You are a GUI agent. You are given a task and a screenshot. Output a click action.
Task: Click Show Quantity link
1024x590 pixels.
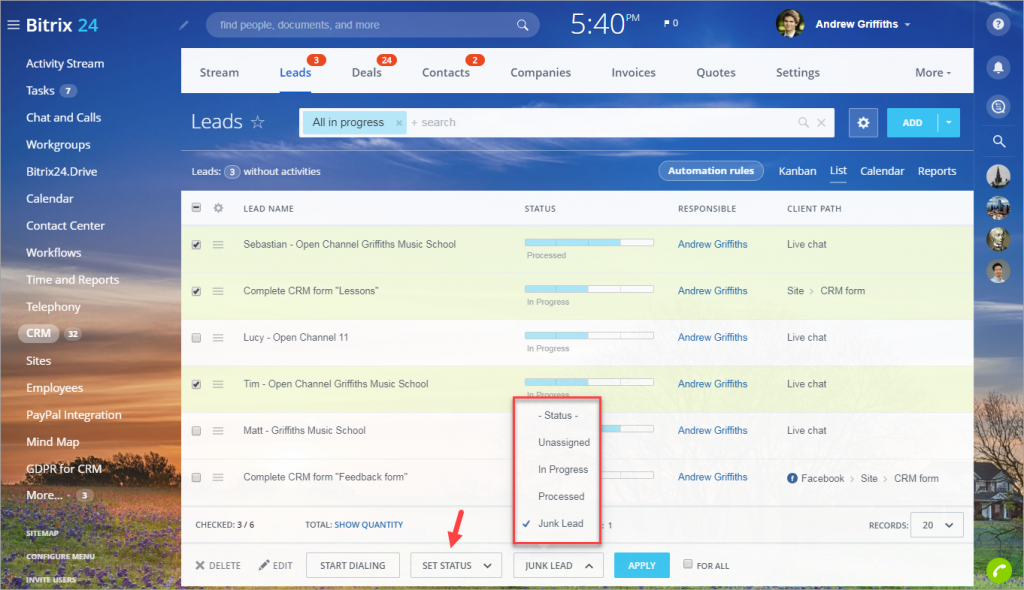coord(368,525)
